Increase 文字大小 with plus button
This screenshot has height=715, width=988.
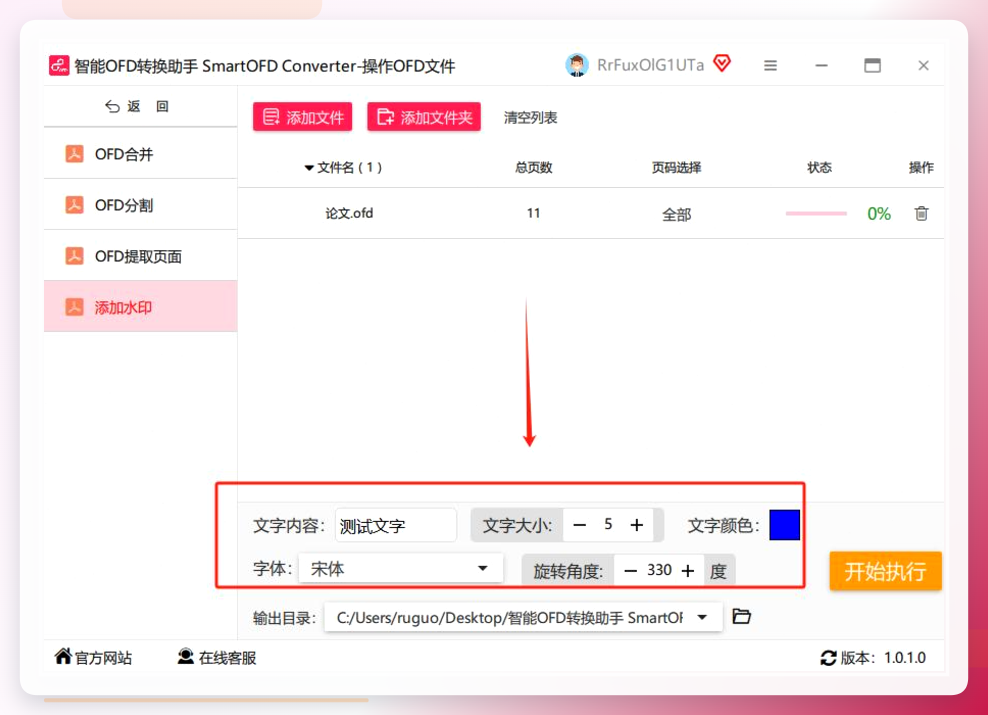637,525
